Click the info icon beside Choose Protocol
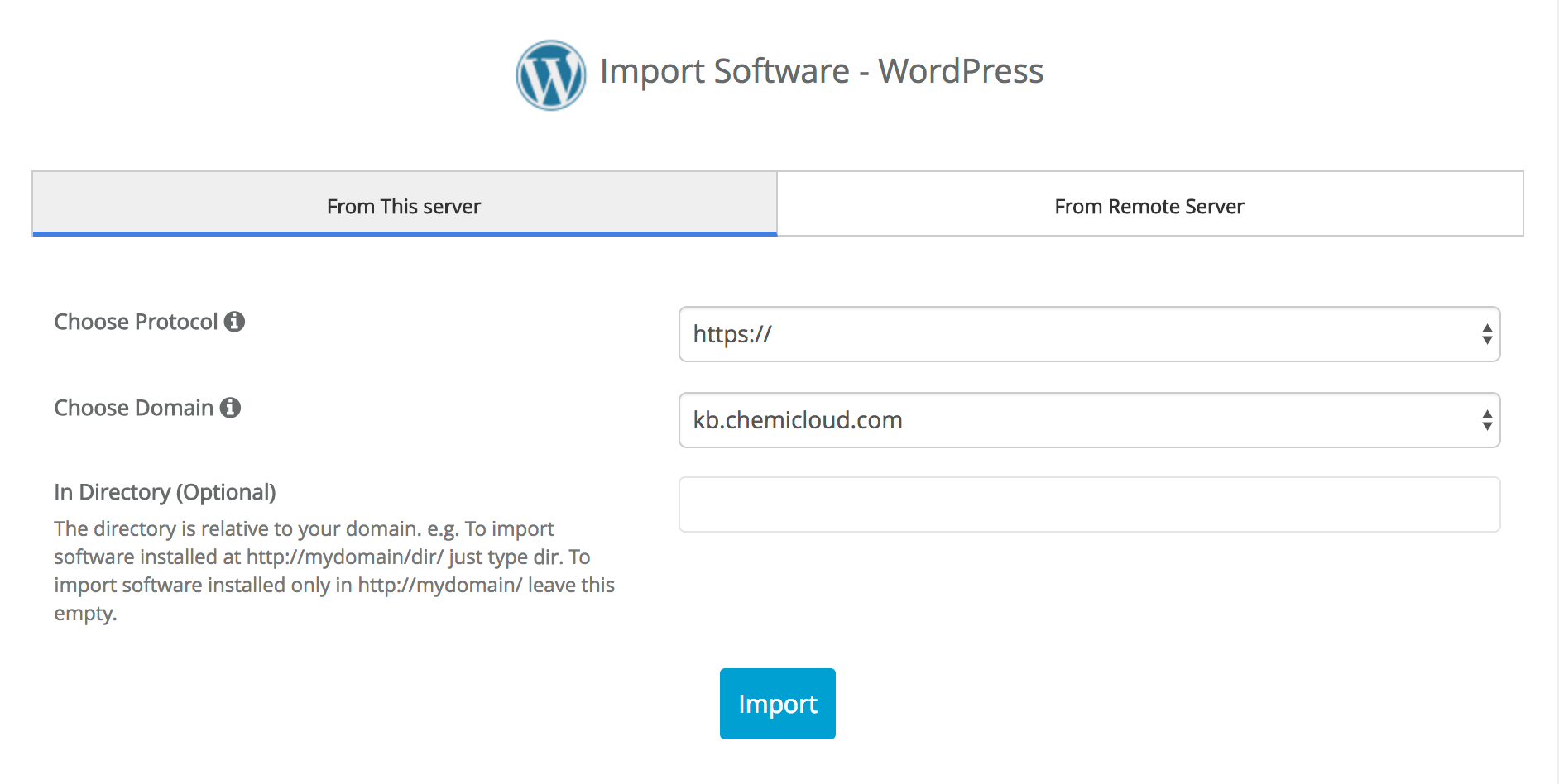 234,322
